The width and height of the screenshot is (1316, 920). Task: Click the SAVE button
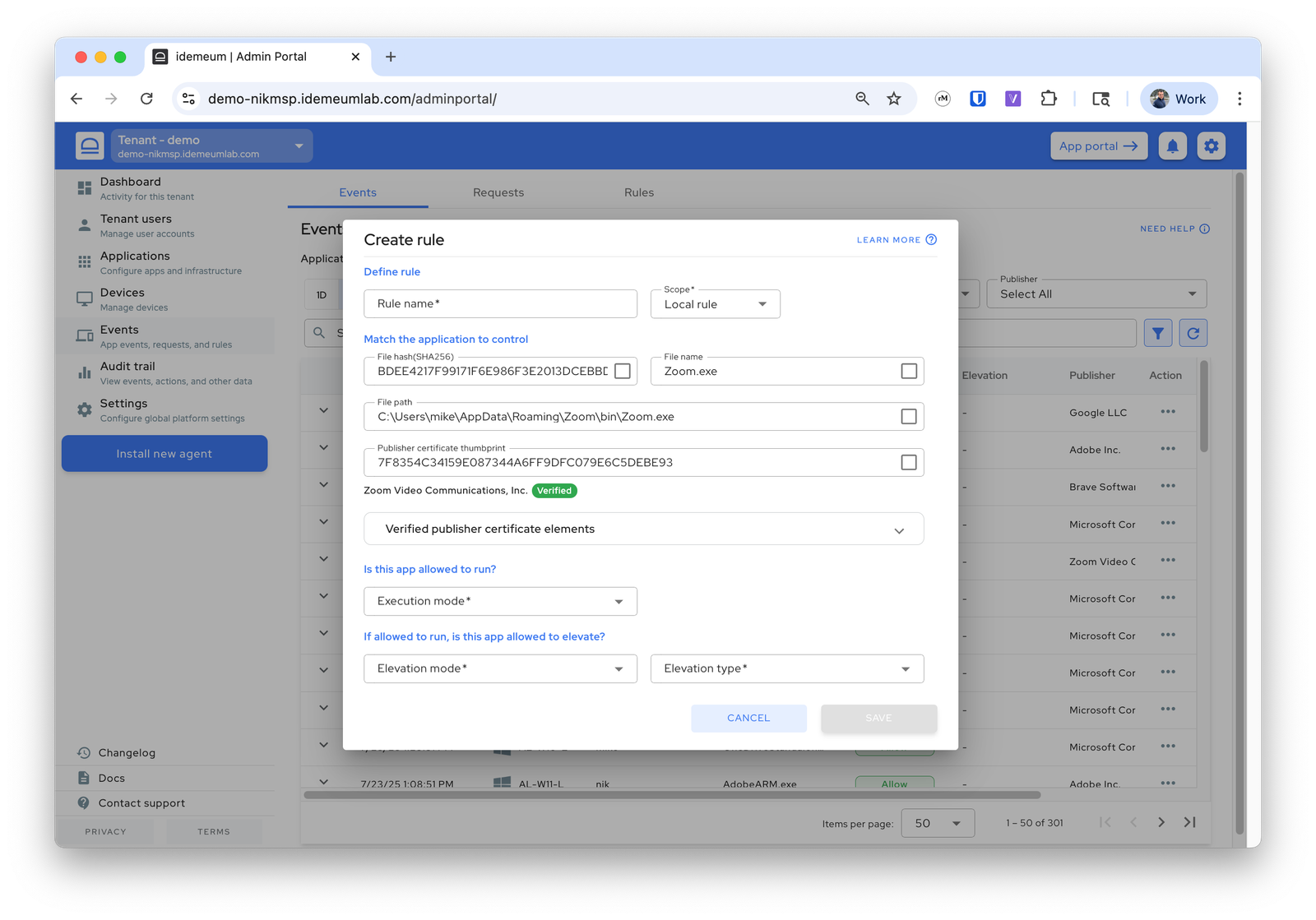tap(878, 718)
